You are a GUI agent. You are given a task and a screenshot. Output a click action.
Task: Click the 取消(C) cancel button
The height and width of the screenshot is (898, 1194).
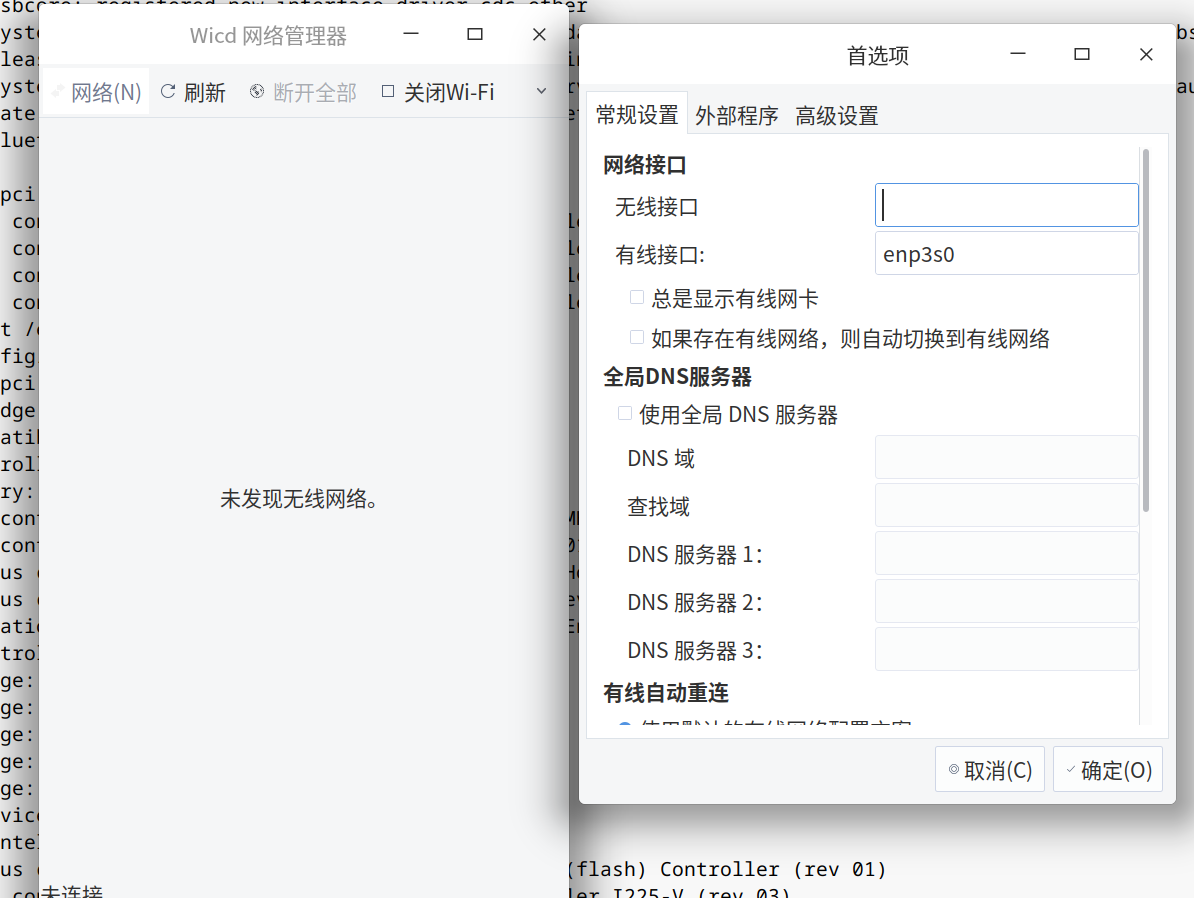(x=990, y=769)
